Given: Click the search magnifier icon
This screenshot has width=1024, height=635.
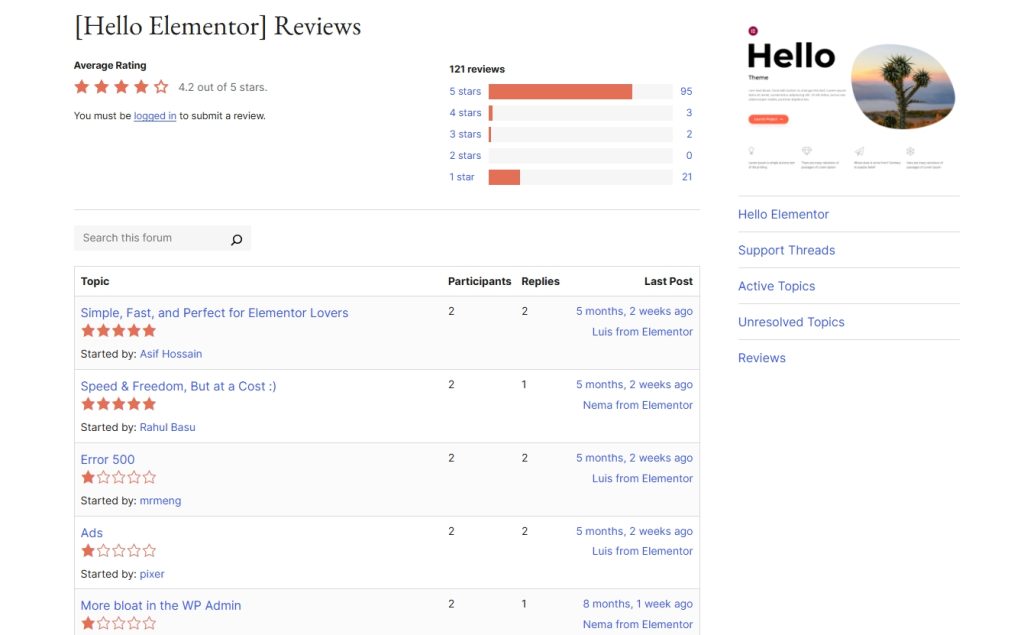Looking at the screenshot, I should [x=236, y=239].
